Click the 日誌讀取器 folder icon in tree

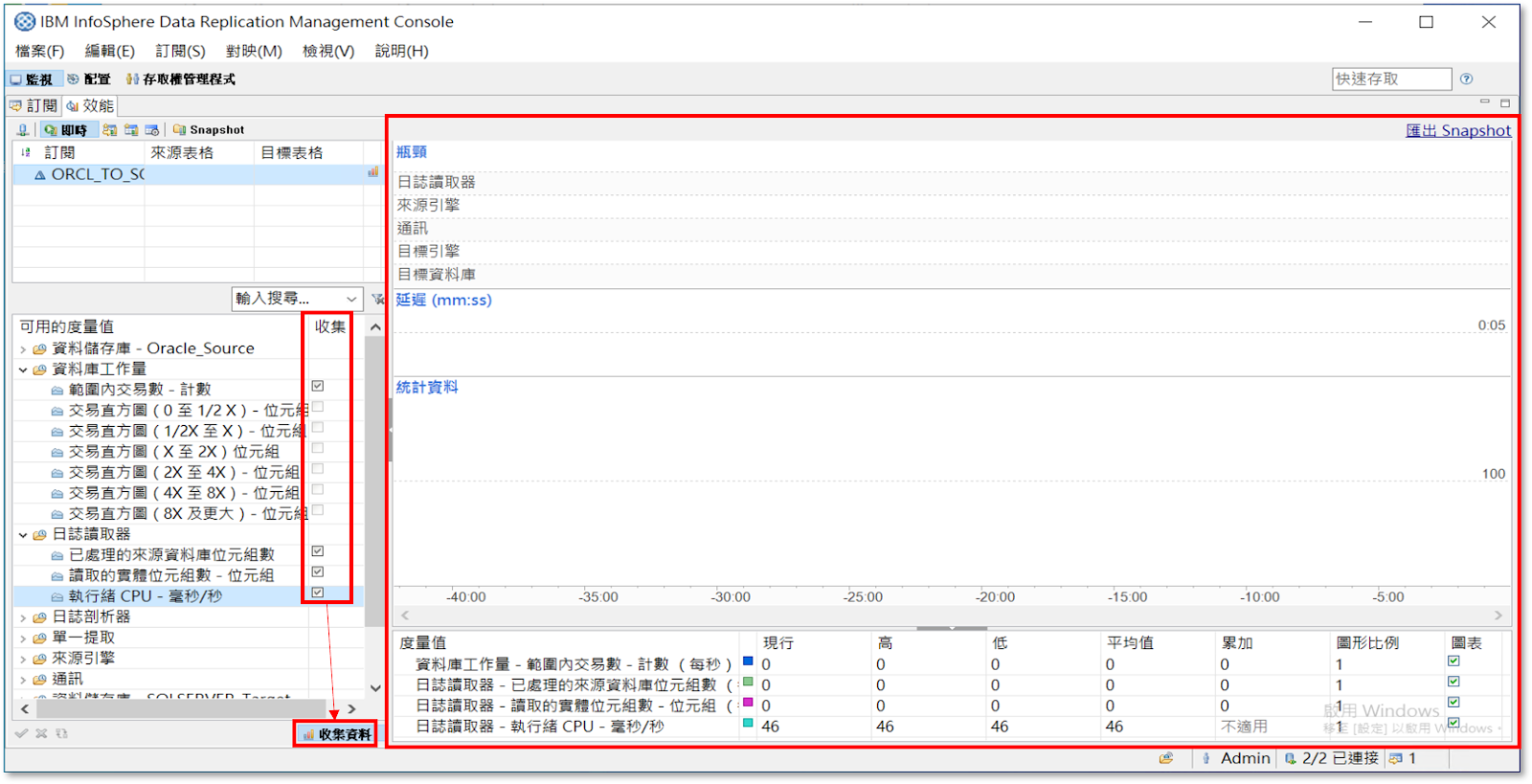[39, 535]
